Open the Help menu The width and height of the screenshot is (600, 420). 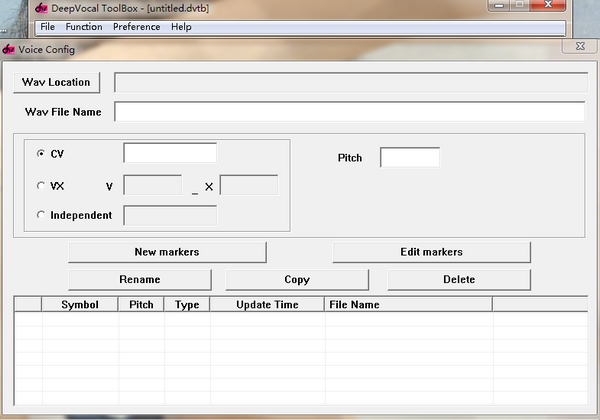181,27
